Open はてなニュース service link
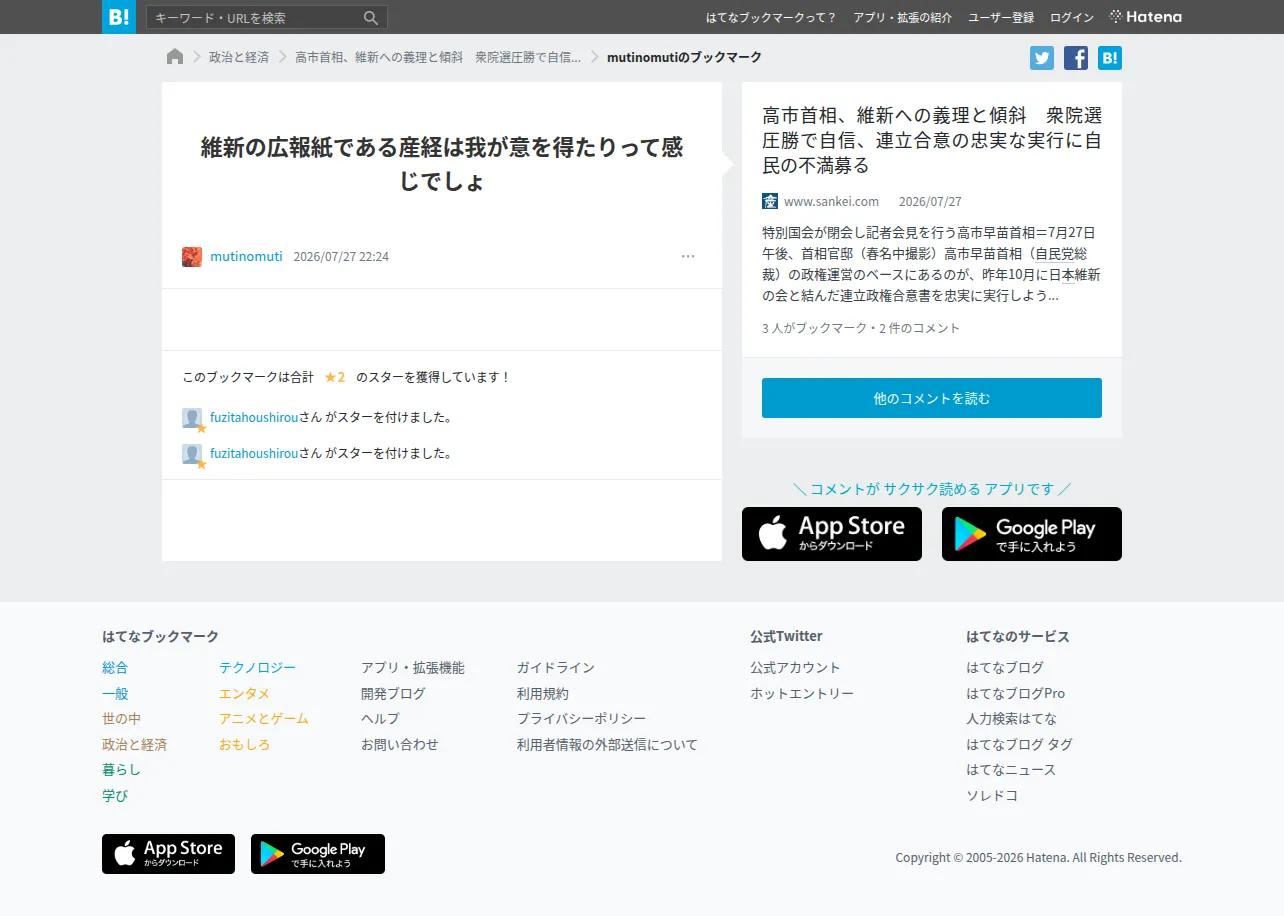 (1011, 770)
